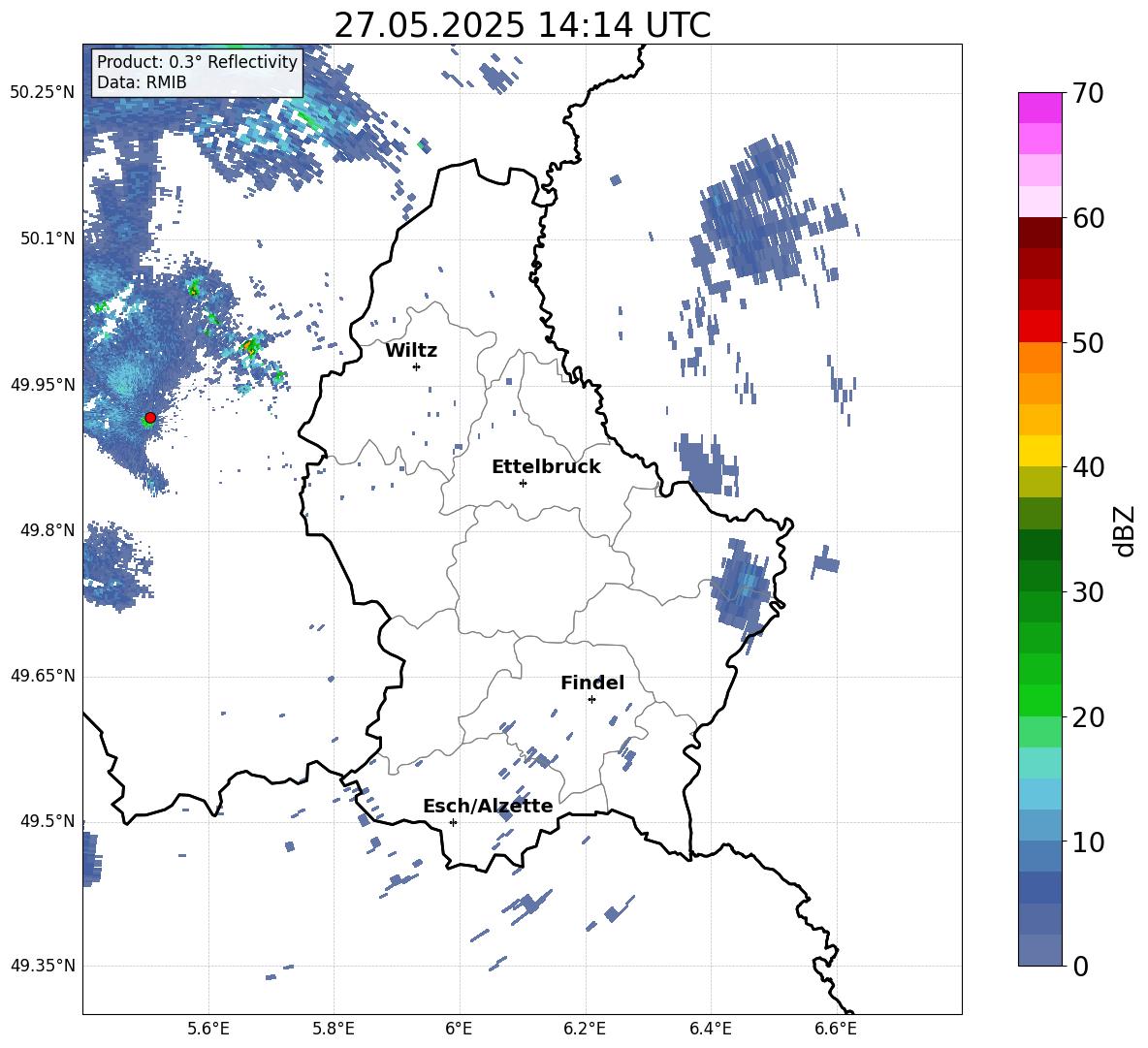The width and height of the screenshot is (1148, 1048).
Task: Click the 49.35°N latitude label
Action: (43, 966)
